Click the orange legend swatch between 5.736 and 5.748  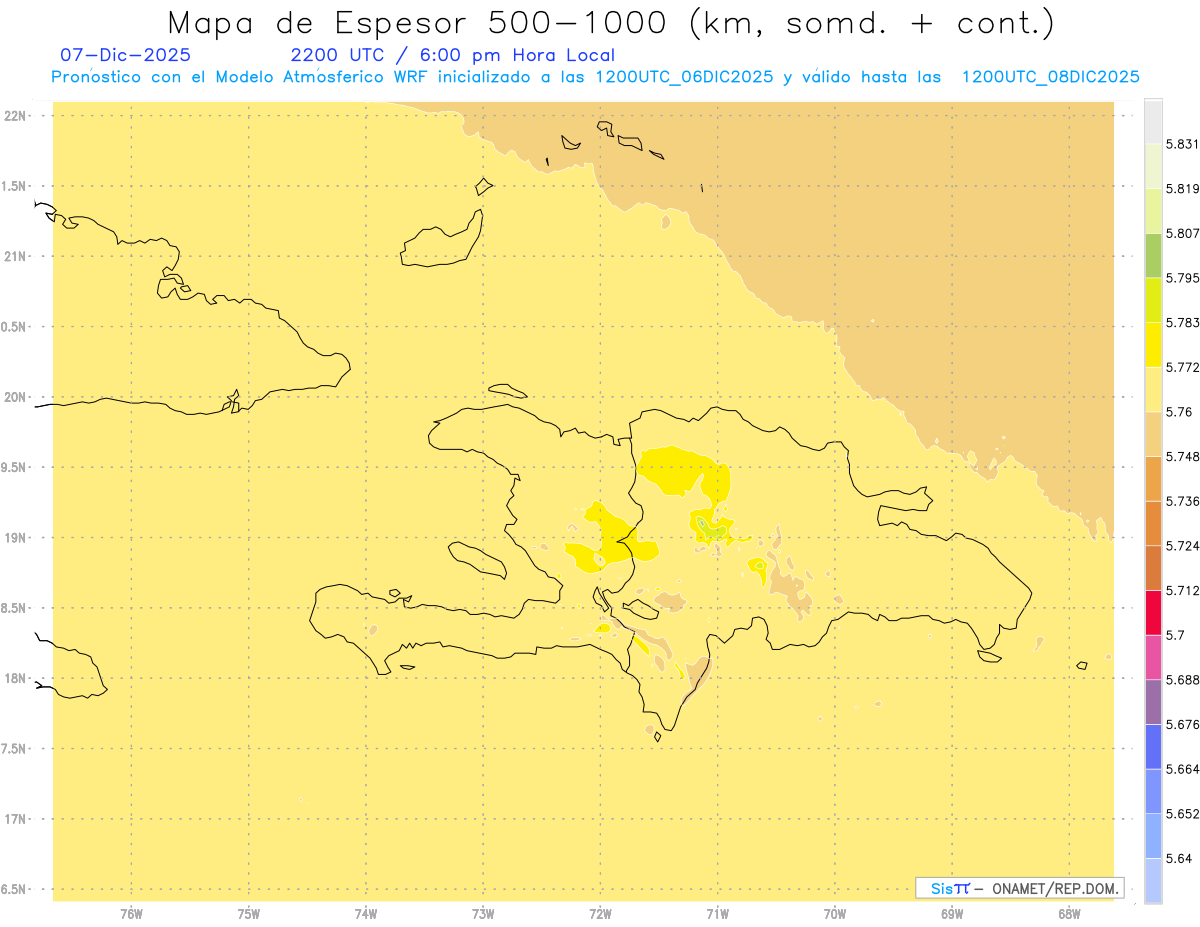tap(1153, 479)
